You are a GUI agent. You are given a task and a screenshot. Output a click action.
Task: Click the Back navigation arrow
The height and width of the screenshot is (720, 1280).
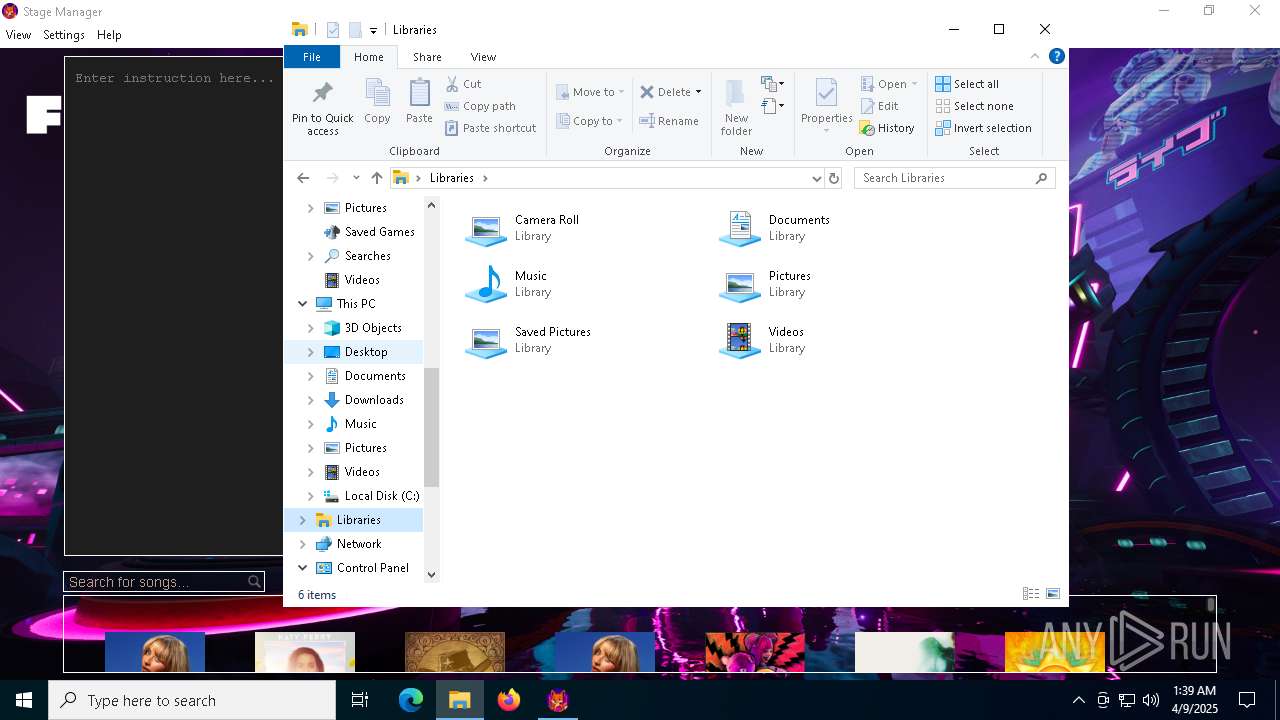pyautogui.click(x=303, y=178)
